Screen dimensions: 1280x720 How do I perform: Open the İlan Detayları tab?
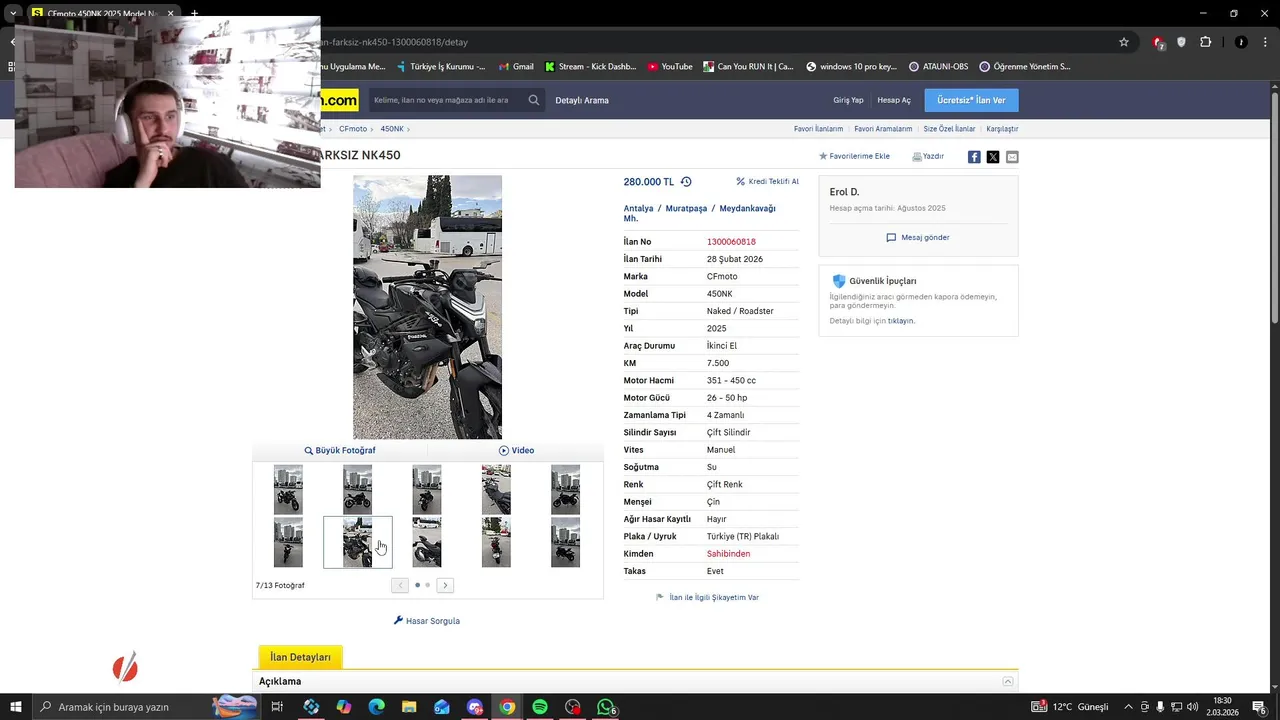tap(300, 657)
